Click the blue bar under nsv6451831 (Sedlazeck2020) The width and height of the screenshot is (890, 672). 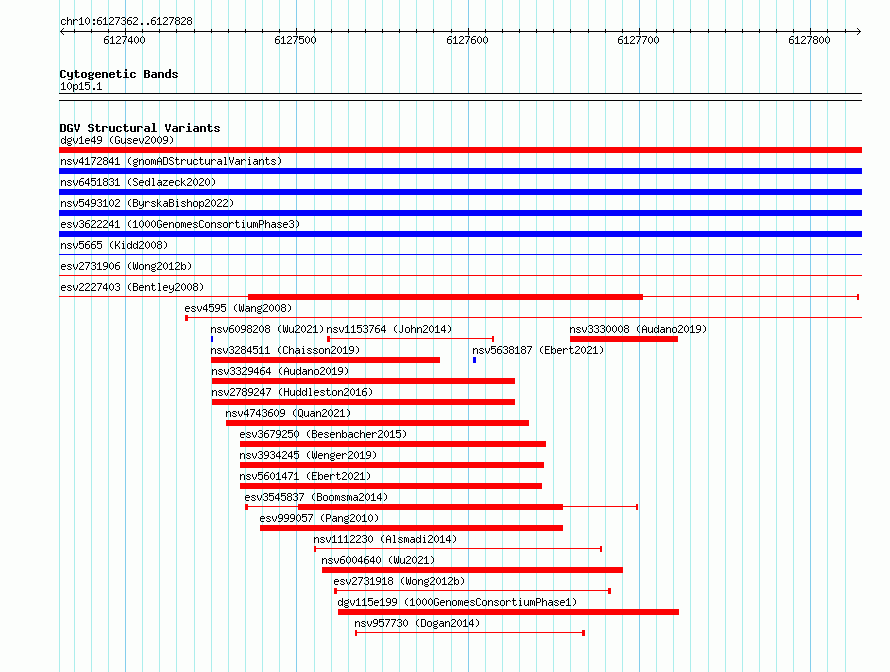[x=460, y=192]
